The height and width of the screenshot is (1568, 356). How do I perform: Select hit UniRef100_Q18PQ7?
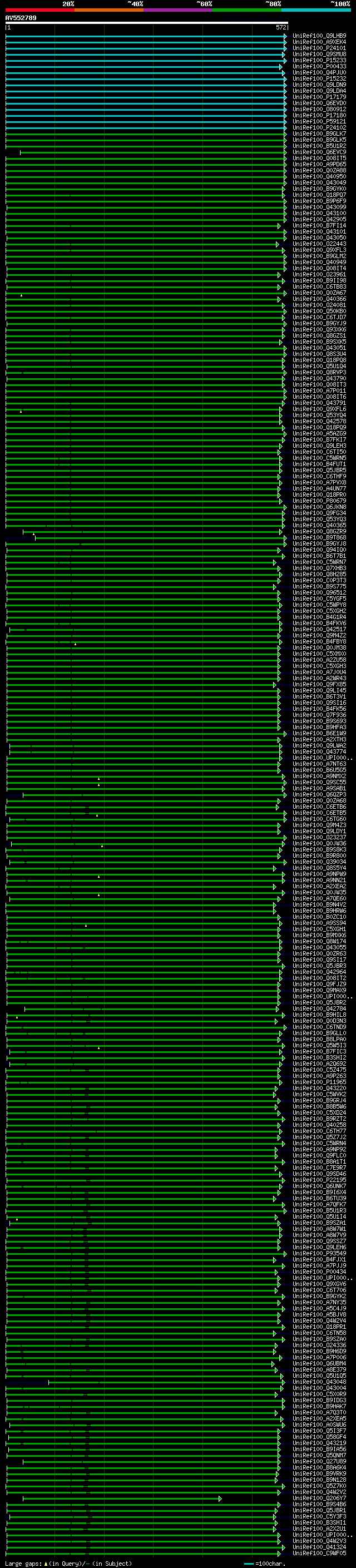319,195
